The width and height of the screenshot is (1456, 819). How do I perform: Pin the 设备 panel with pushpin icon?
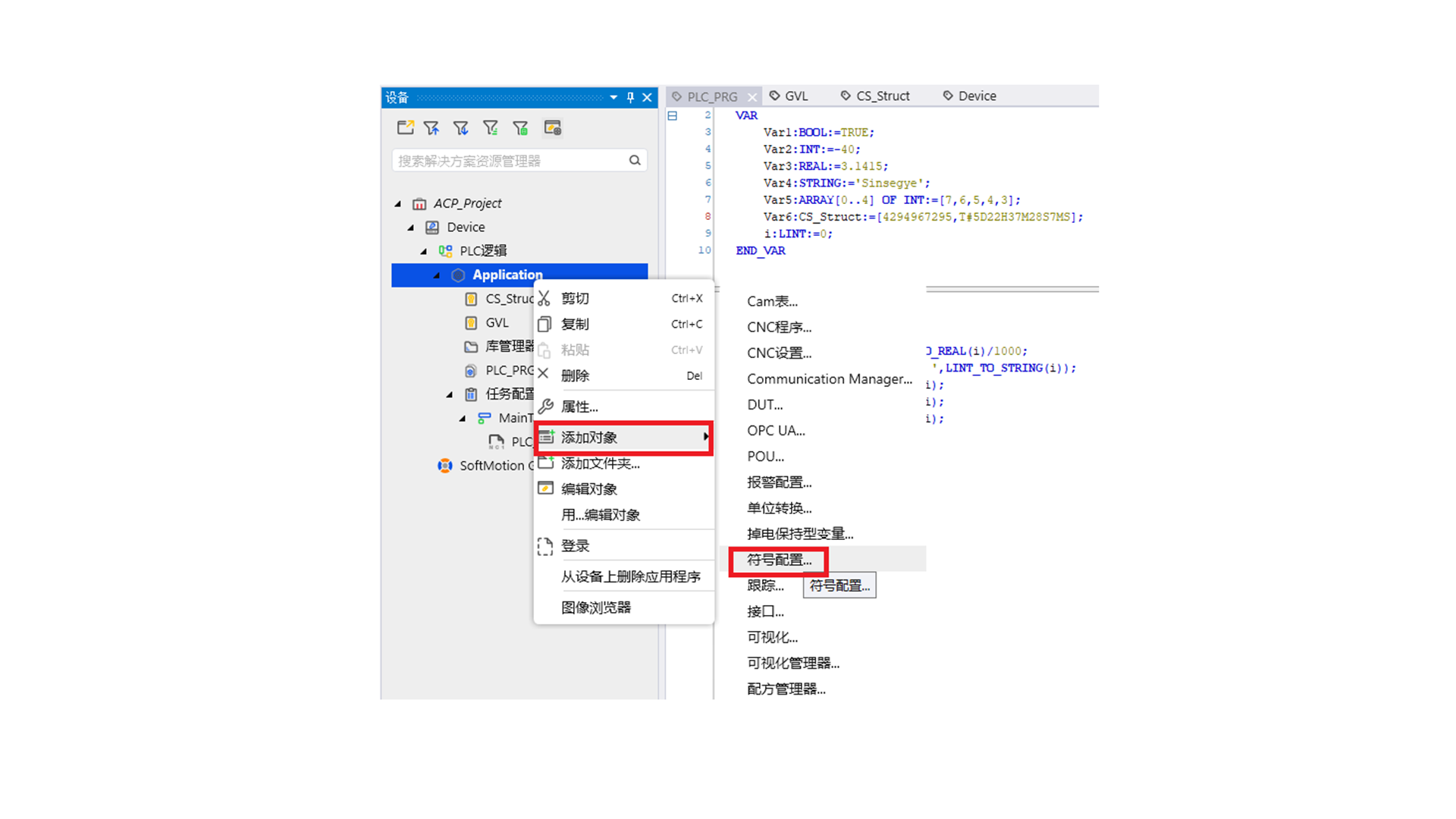pyautogui.click(x=630, y=97)
